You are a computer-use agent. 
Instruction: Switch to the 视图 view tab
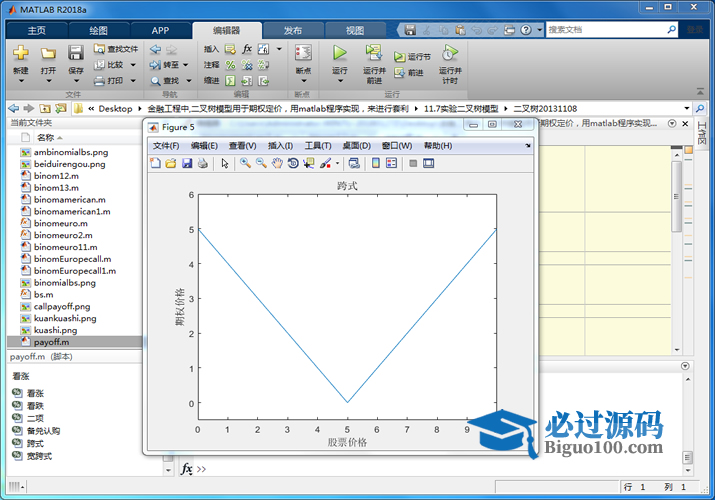click(x=355, y=31)
